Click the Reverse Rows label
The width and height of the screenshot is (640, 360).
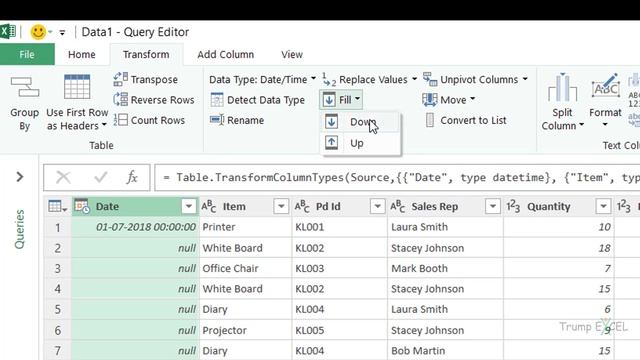pyautogui.click(x=162, y=100)
